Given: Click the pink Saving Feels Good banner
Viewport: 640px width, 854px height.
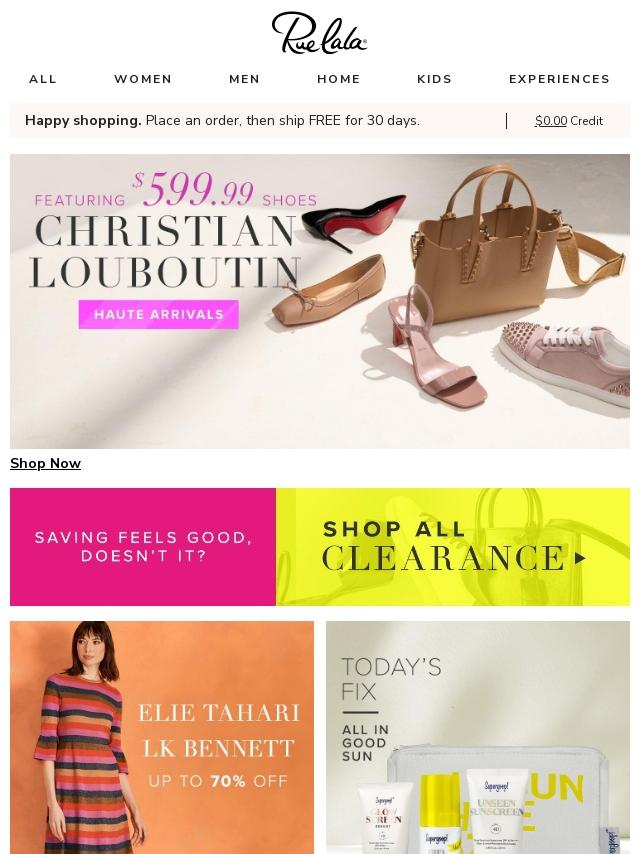Looking at the screenshot, I should [143, 547].
